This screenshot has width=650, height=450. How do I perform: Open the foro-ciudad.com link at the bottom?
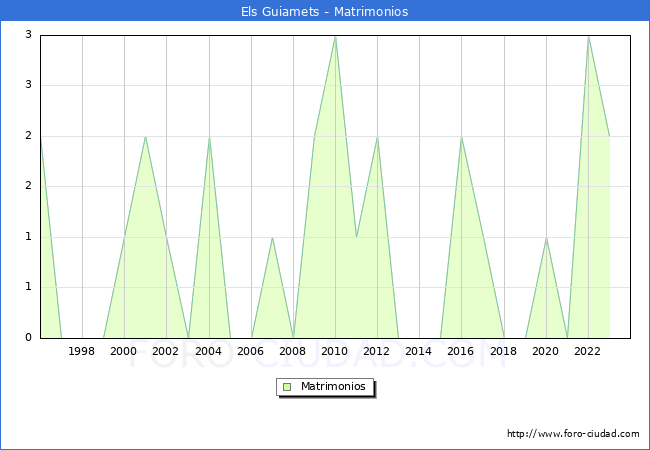pos(573,434)
